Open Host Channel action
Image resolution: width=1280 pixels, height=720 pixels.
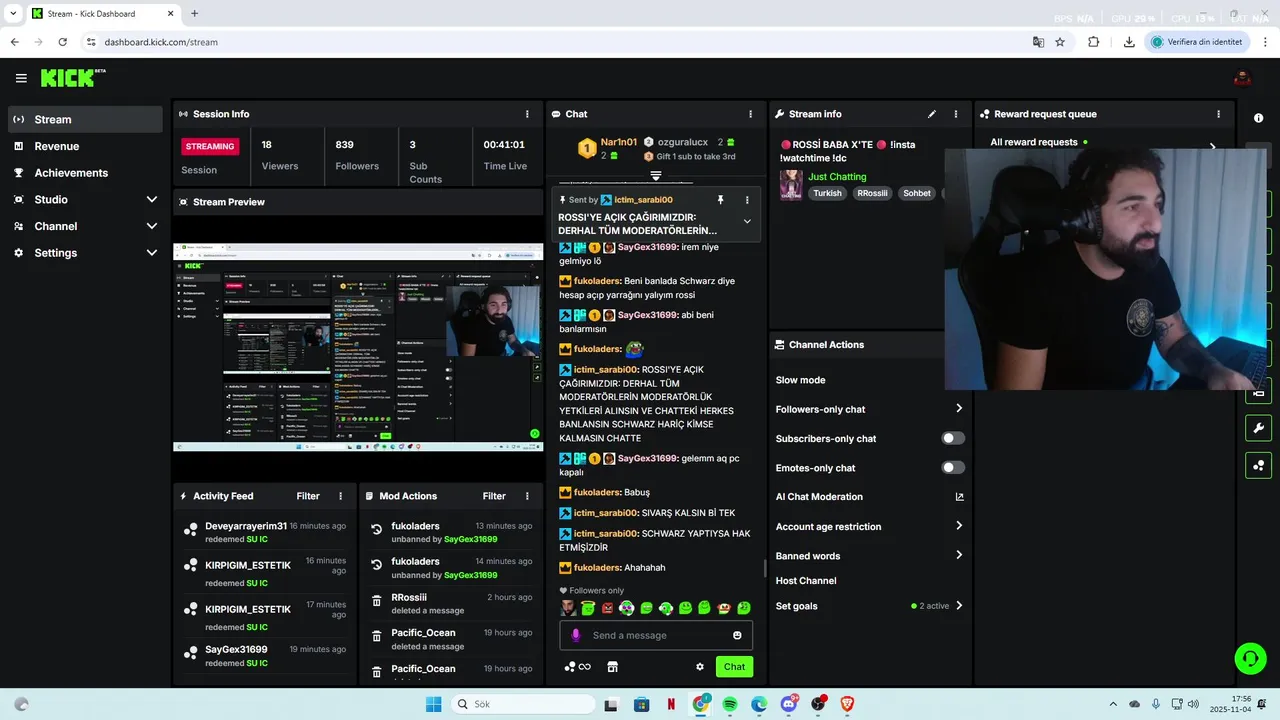[806, 581]
